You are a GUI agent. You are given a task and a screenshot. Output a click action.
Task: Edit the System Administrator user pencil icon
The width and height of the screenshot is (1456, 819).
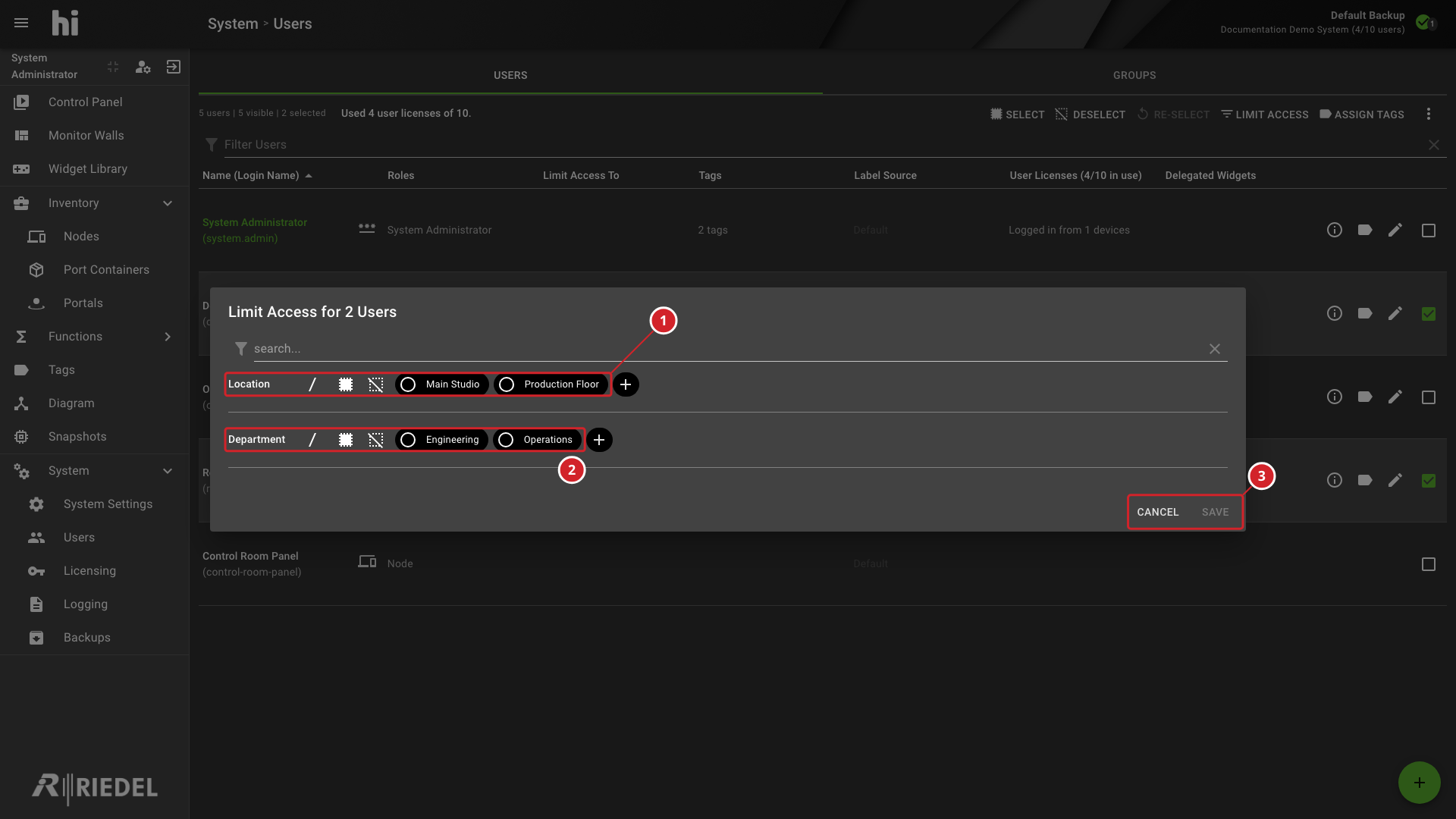[x=1395, y=230]
